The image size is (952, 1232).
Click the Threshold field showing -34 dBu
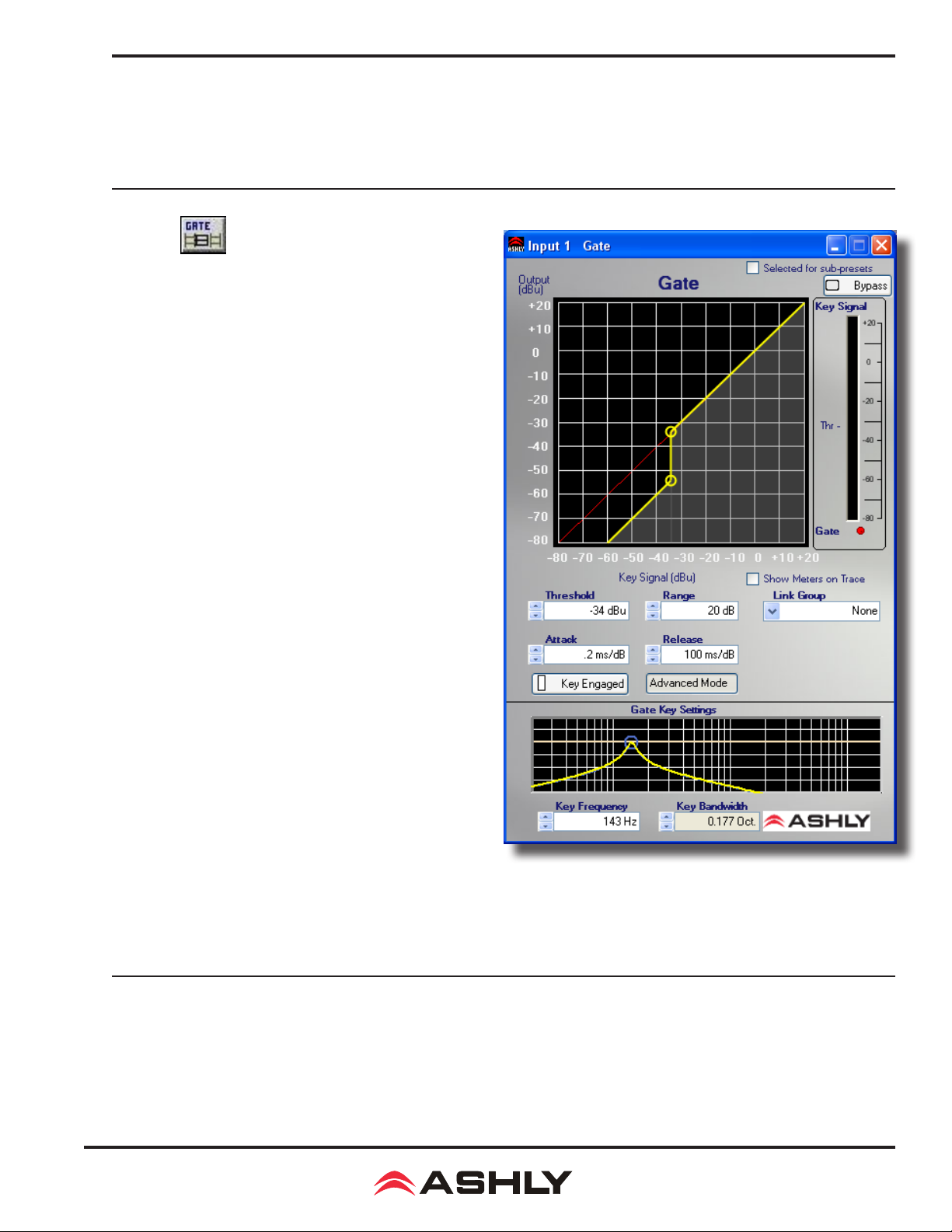(586, 611)
